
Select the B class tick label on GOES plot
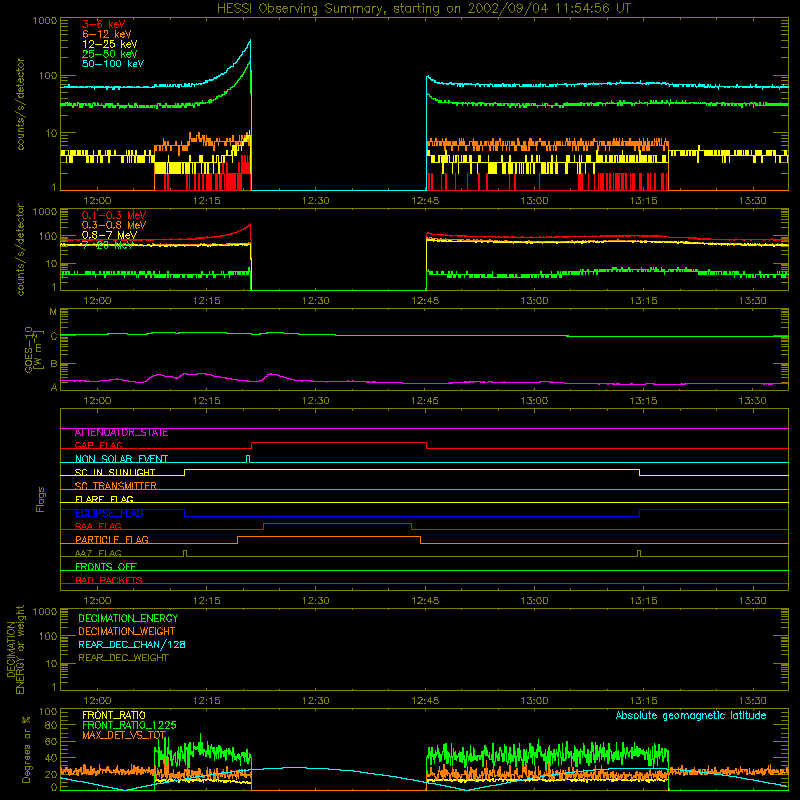point(54,364)
